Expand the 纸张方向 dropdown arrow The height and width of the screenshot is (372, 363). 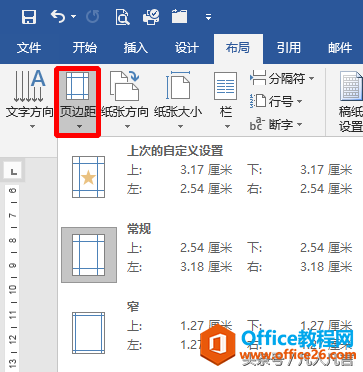pyautogui.click(x=127, y=127)
